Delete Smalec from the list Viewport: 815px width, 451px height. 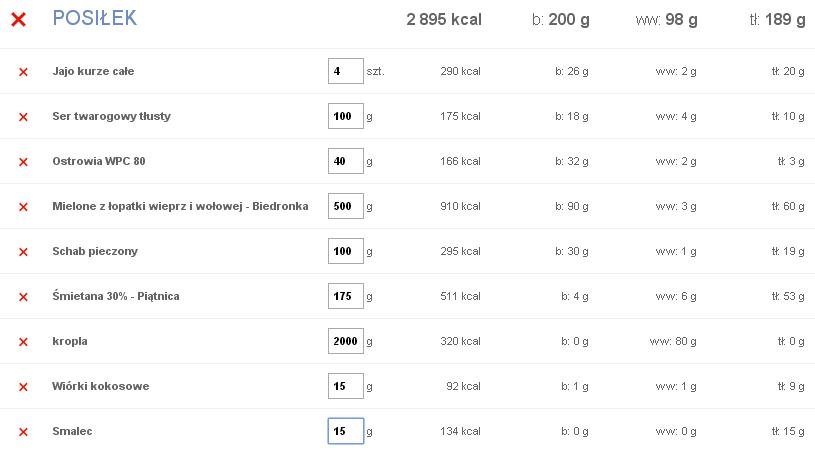23,432
